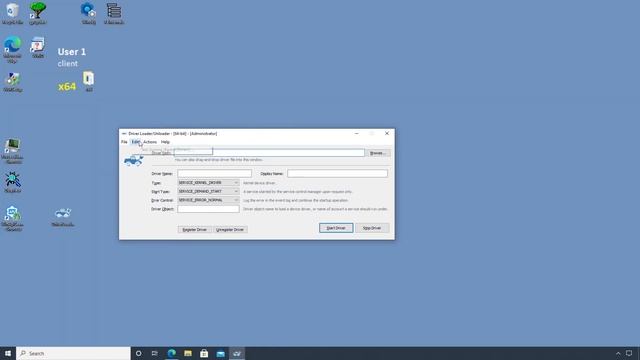Open the Edit menu

point(136,142)
